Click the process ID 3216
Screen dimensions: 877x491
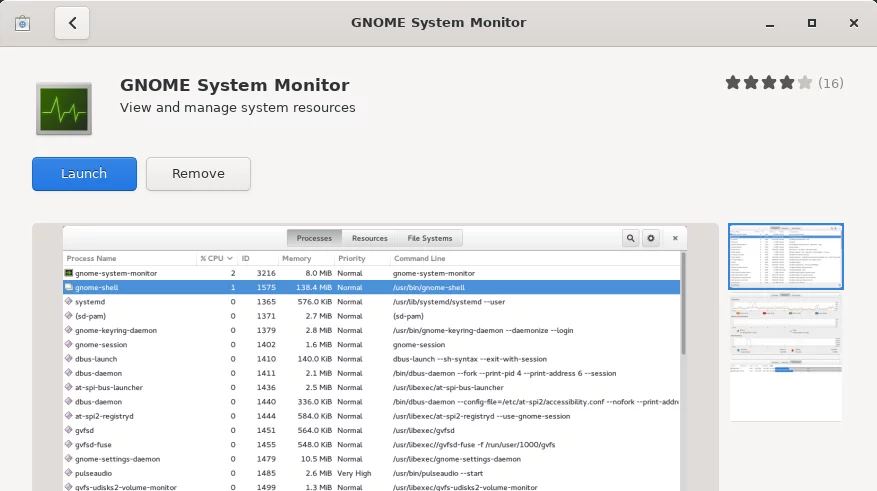(x=266, y=273)
